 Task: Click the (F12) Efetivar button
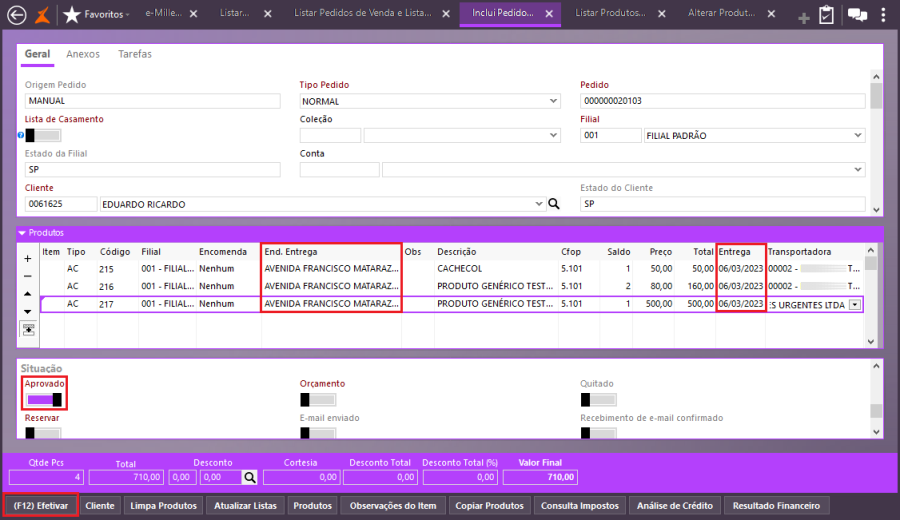[41, 506]
